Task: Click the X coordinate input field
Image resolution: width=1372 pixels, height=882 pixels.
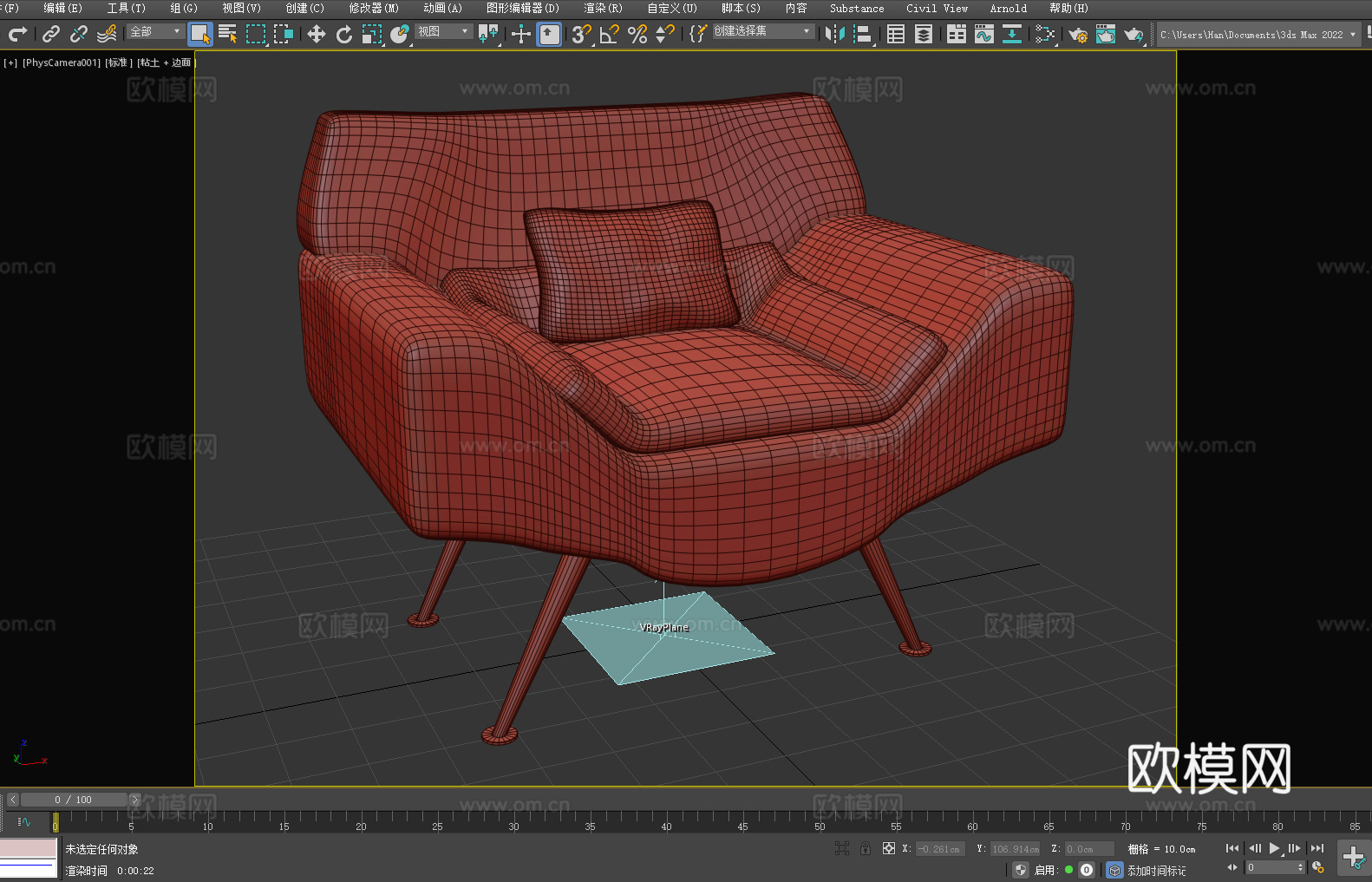Action: 941,849
